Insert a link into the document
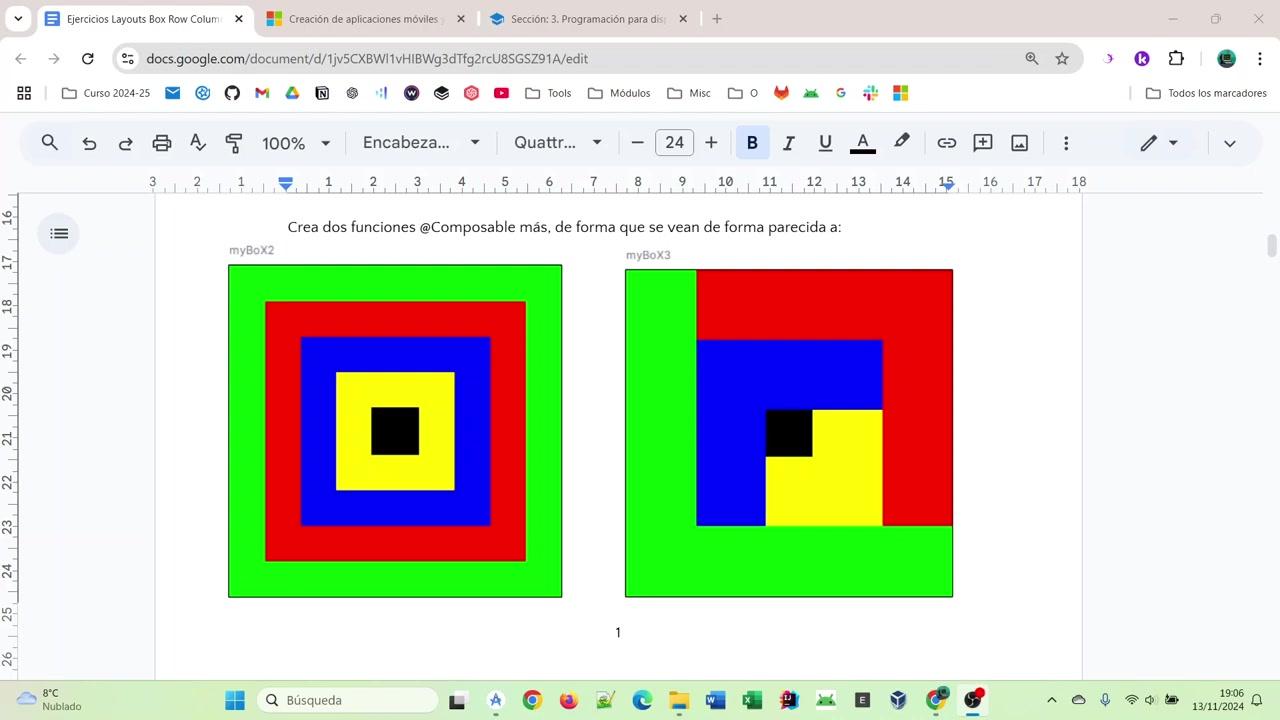Image resolution: width=1280 pixels, height=720 pixels. (x=946, y=143)
